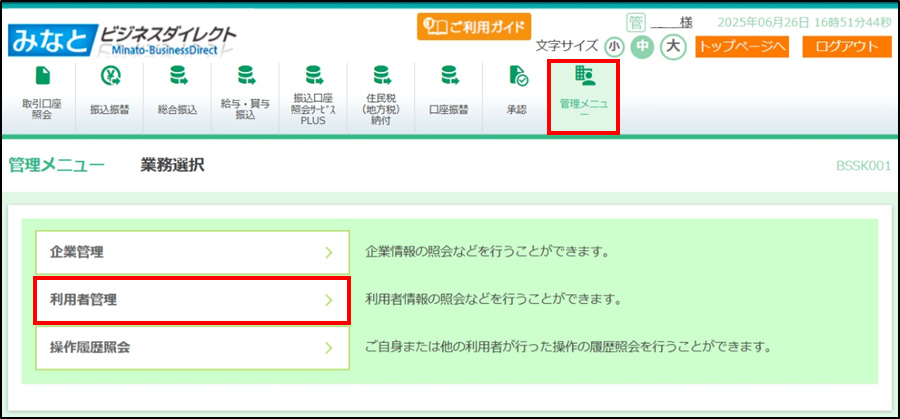
Task: Click description 利用者情報の照会などを行うことができます。
Action: 494,300
